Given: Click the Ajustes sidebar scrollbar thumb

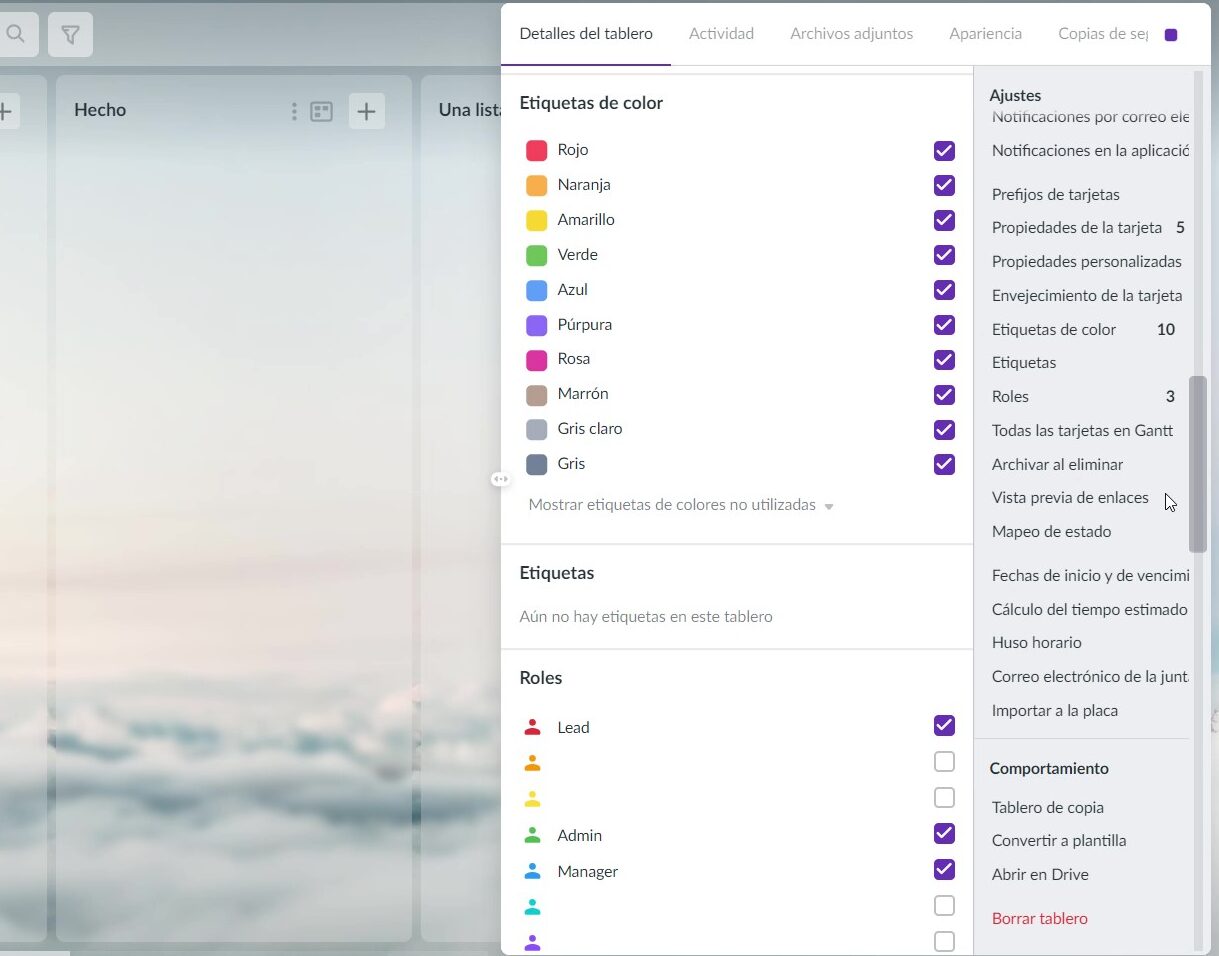Looking at the screenshot, I should (1197, 464).
